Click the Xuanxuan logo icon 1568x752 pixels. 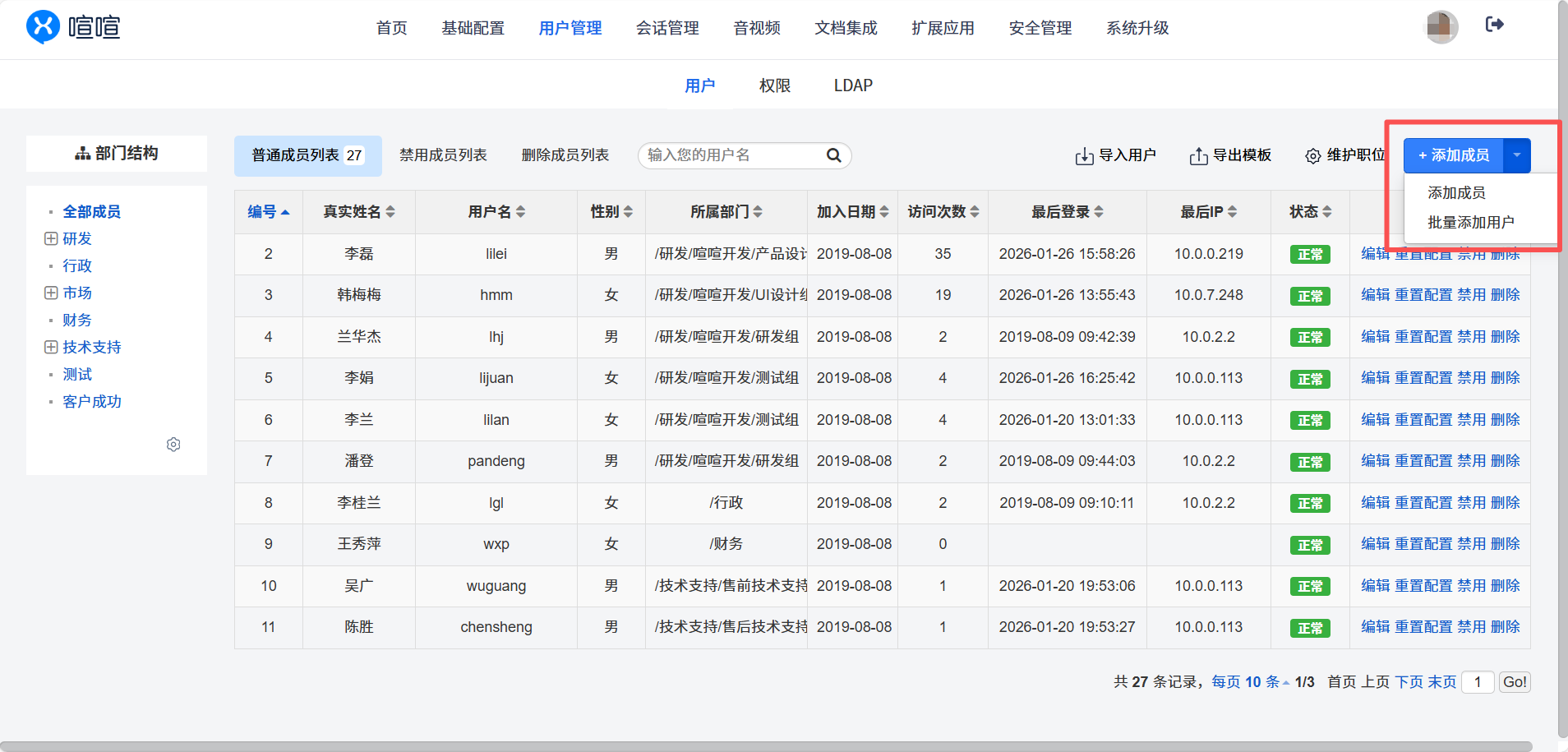click(43, 27)
